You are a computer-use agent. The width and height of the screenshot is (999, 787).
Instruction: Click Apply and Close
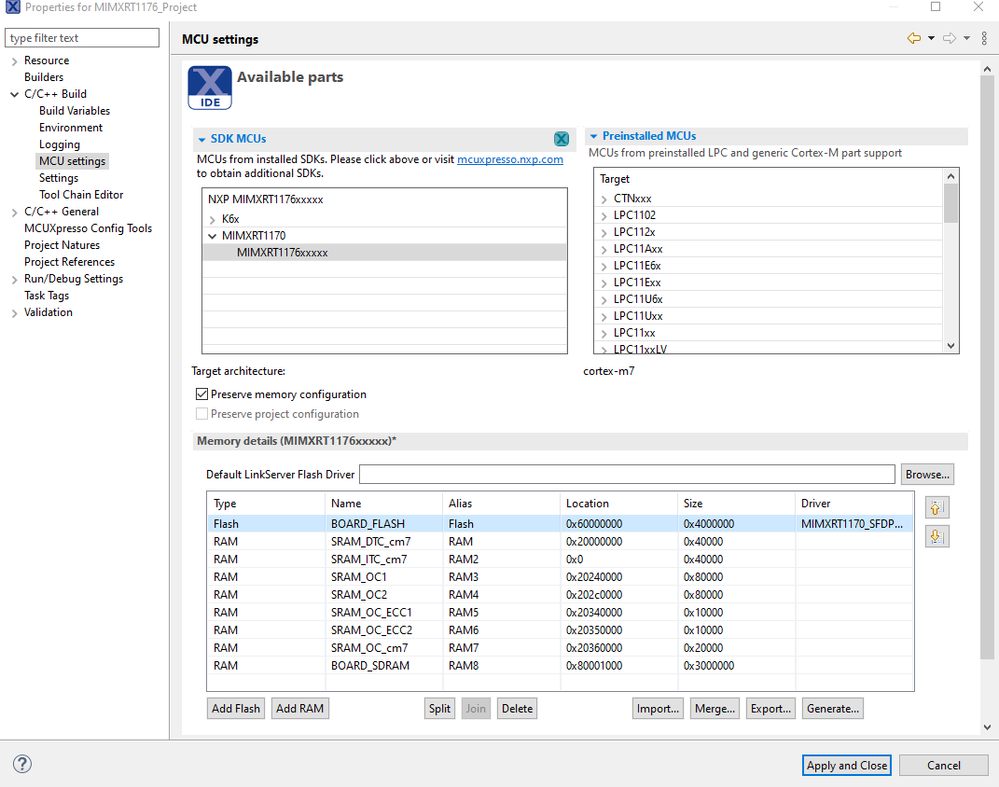847,765
